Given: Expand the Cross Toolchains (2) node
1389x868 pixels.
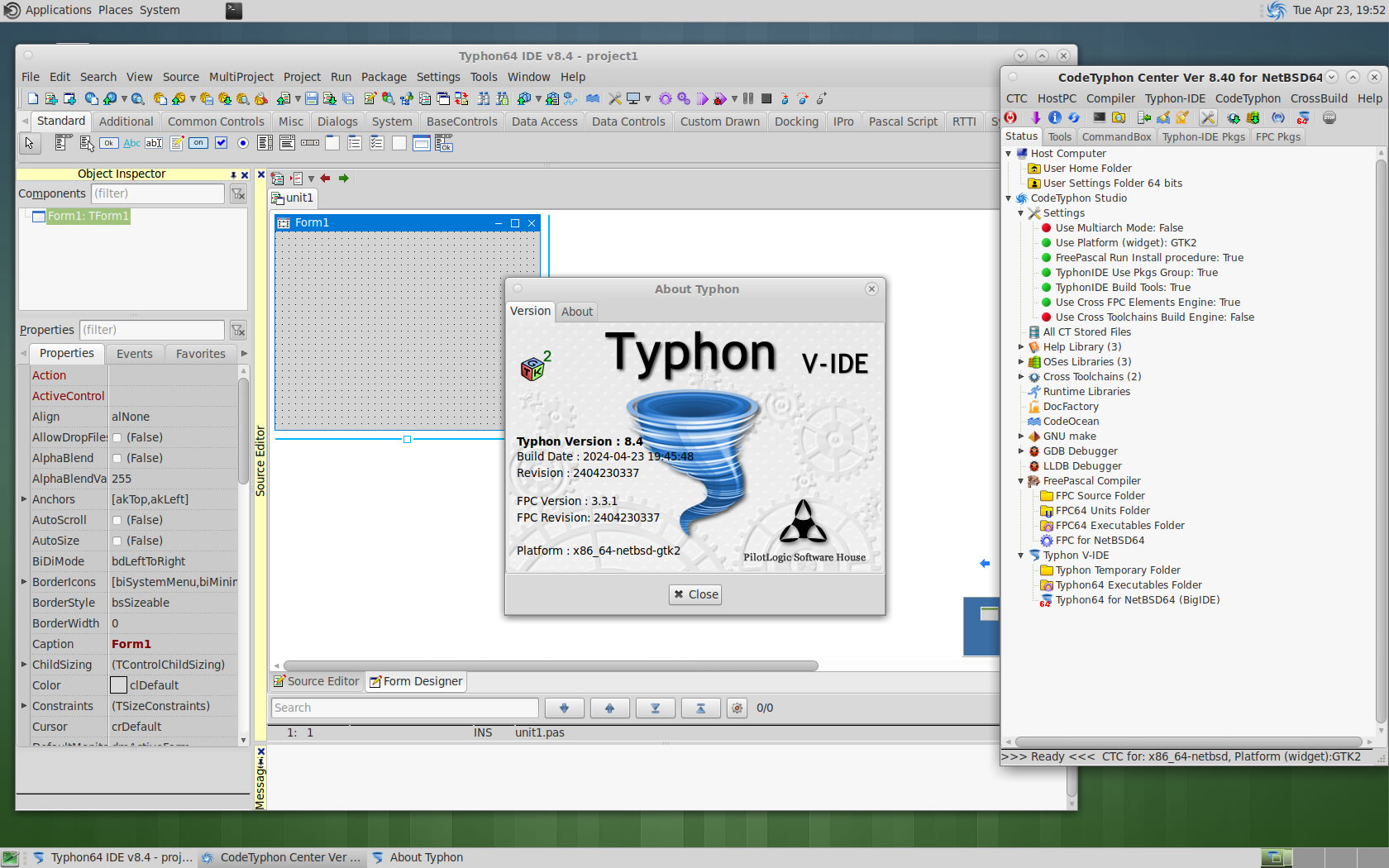Looking at the screenshot, I should (1021, 377).
